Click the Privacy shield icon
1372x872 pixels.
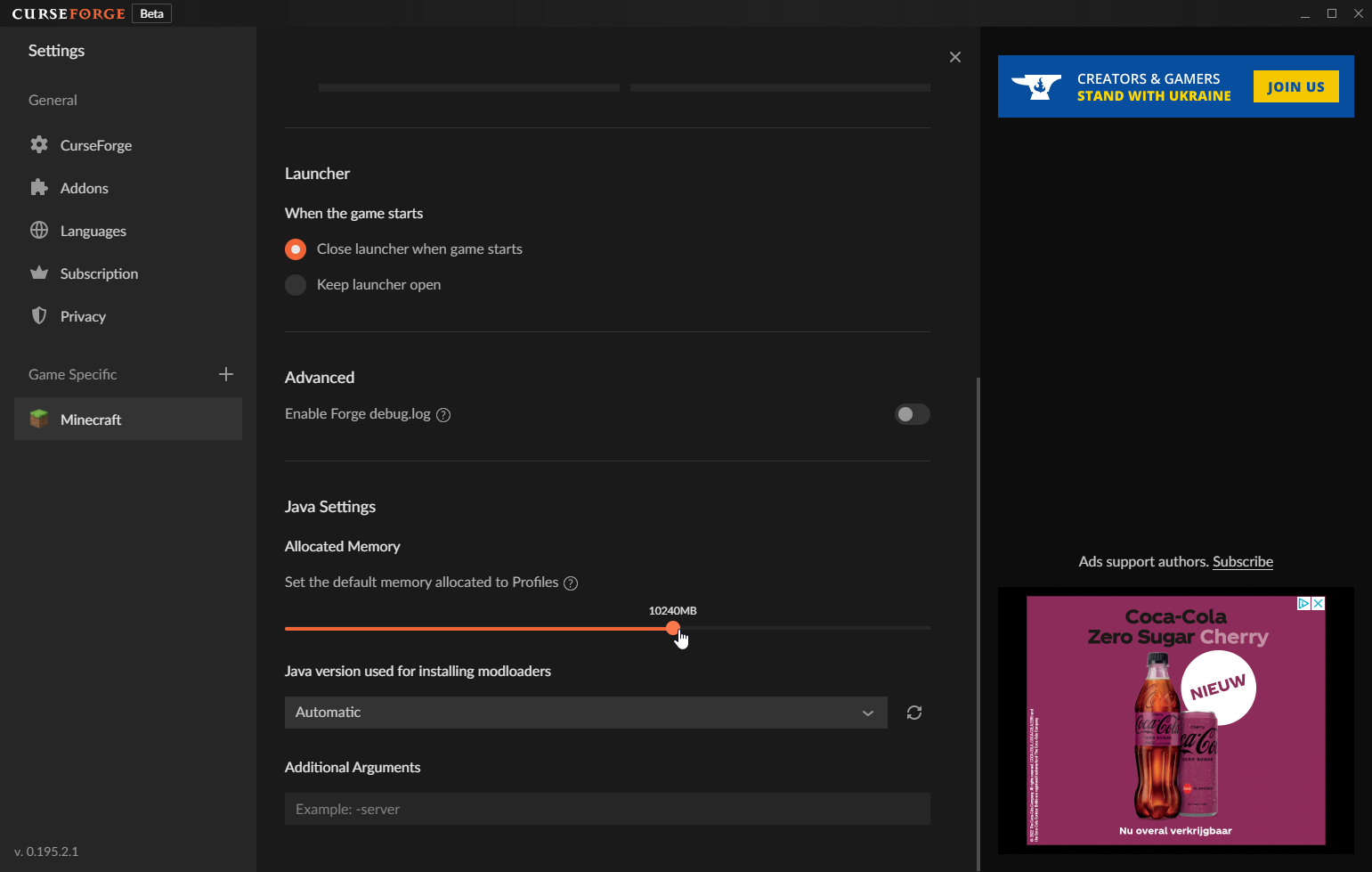pyautogui.click(x=39, y=315)
